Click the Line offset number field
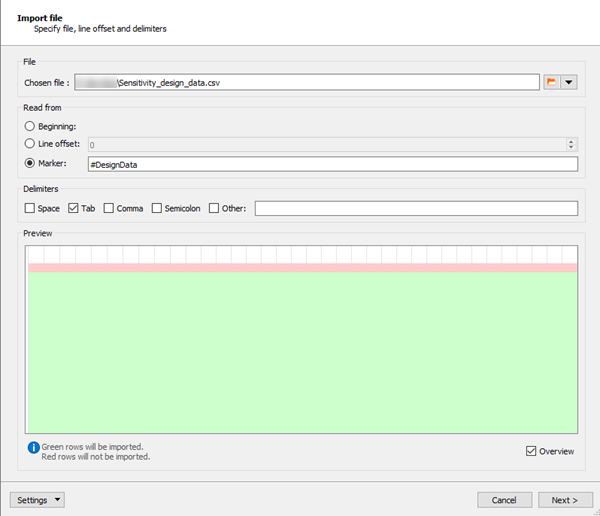The image size is (600, 516). click(x=327, y=145)
